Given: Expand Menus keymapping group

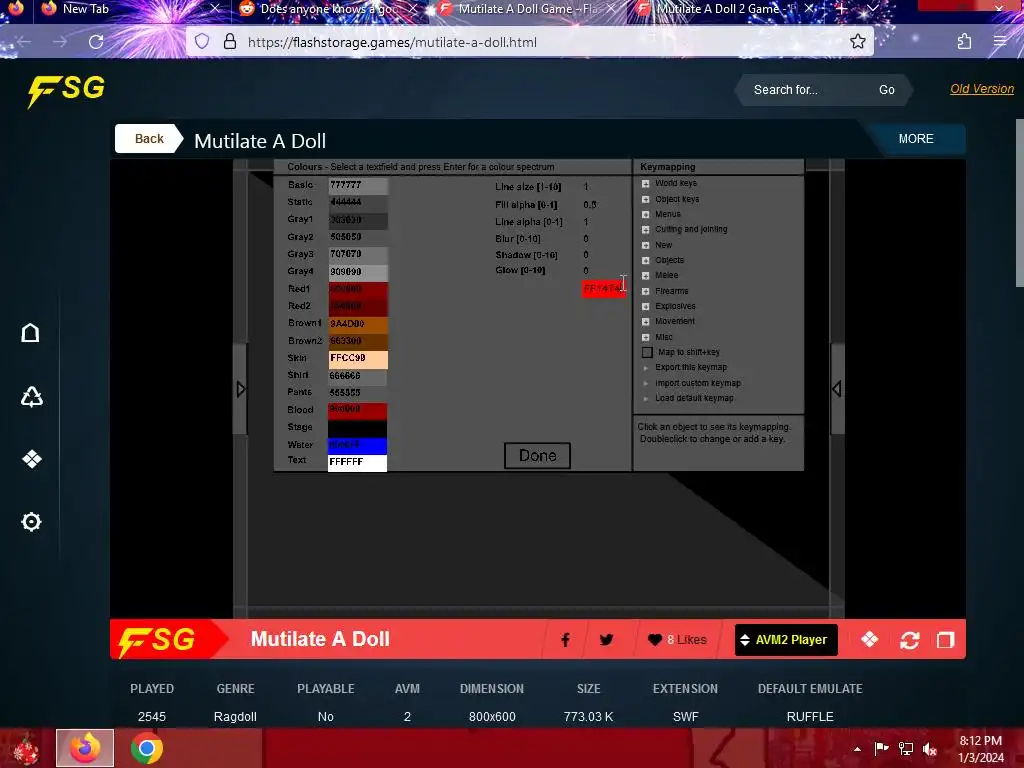Looking at the screenshot, I should 645,214.
